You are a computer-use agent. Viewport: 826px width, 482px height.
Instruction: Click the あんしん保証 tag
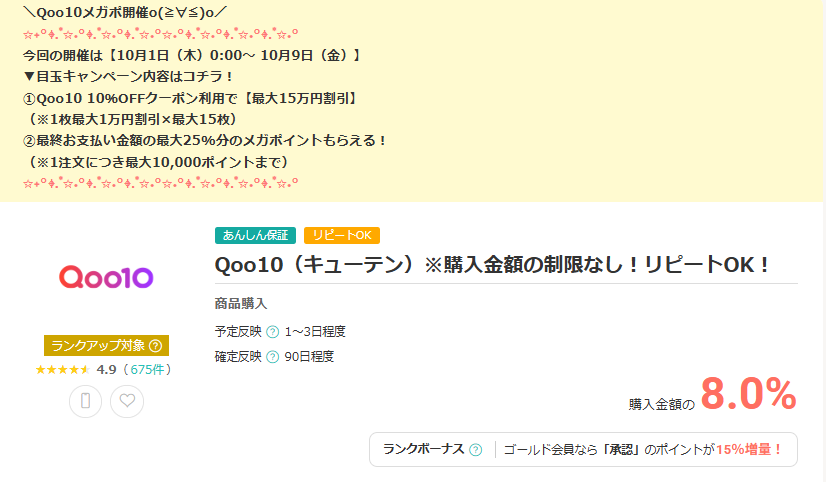(255, 235)
